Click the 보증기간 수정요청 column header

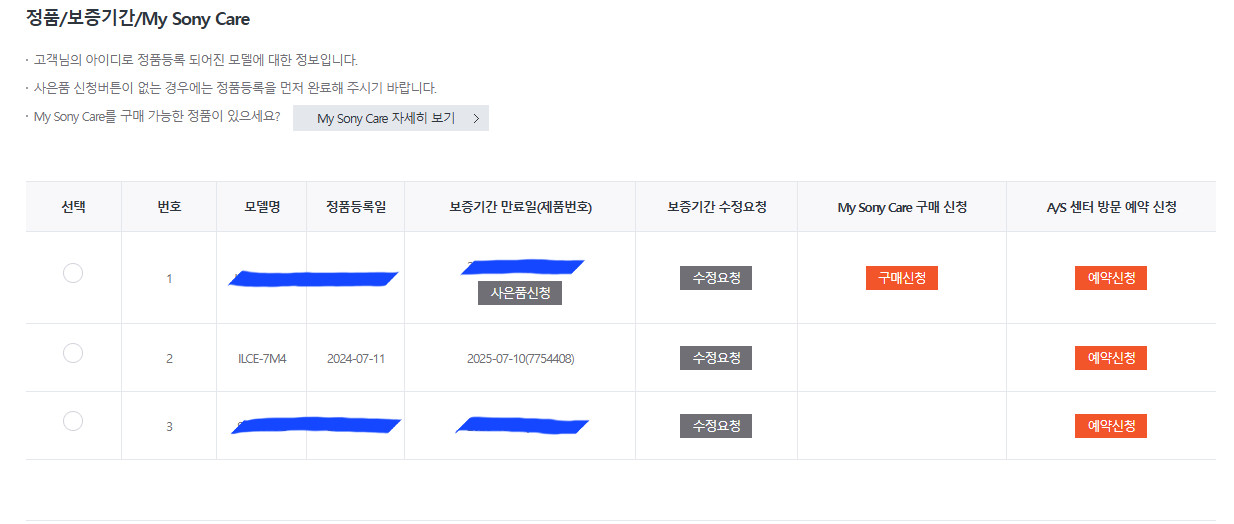click(717, 207)
